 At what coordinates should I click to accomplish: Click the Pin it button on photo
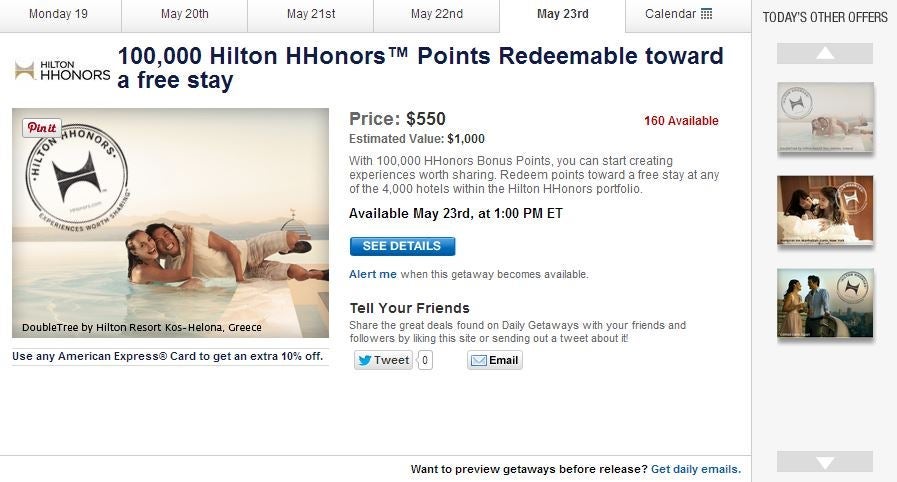[x=42, y=128]
